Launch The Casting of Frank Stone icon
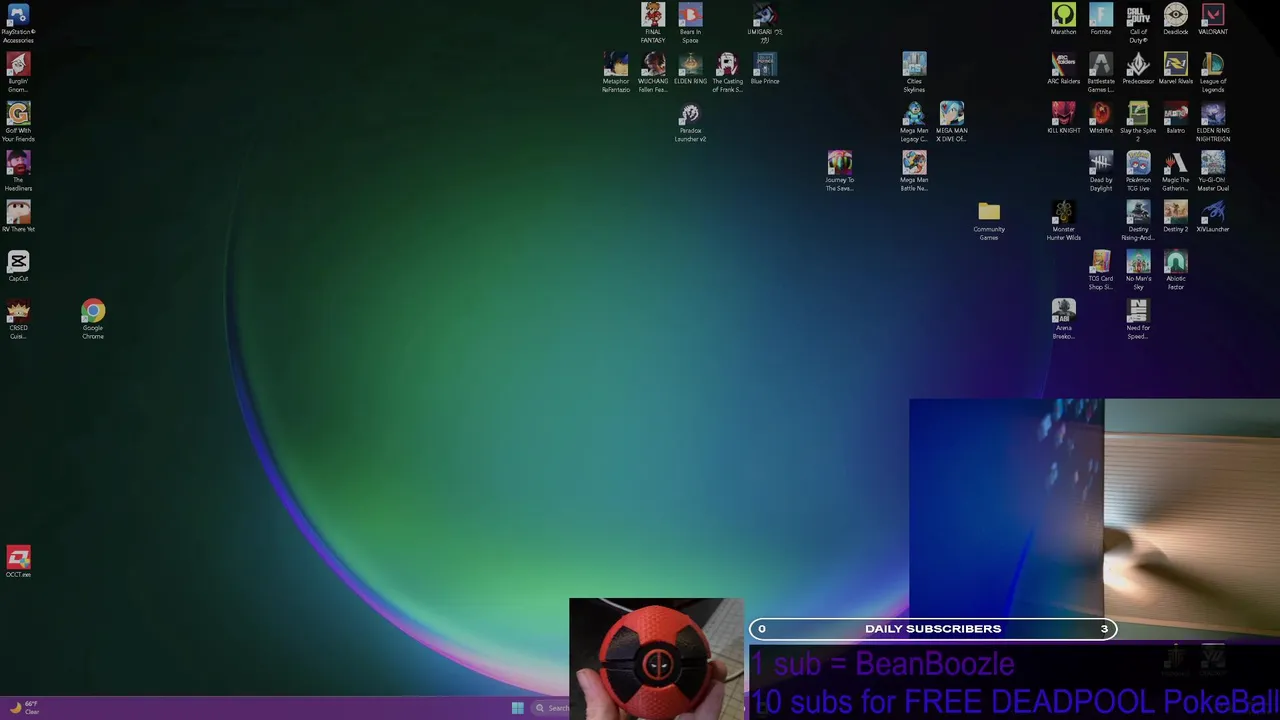The height and width of the screenshot is (720, 1280). point(728,73)
